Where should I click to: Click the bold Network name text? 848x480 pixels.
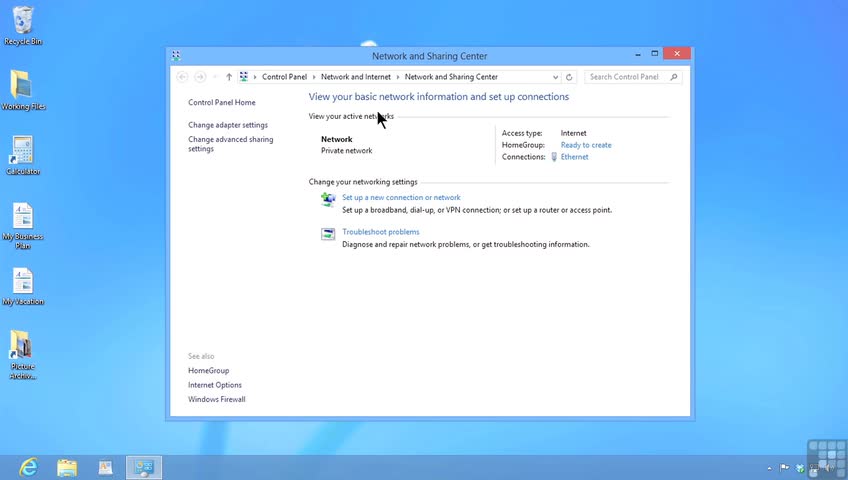pos(336,139)
